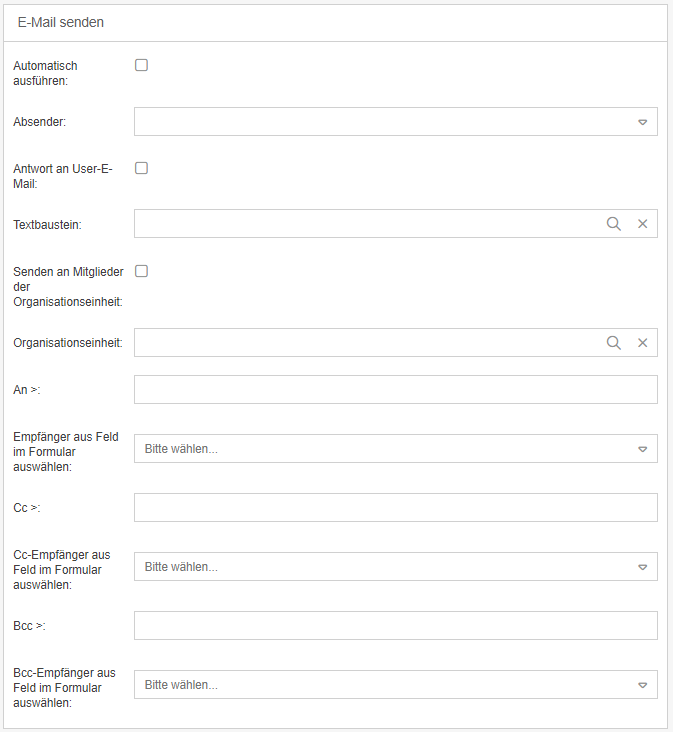Click the Absender field label
Viewport: 673px width, 732px height.
40,122
